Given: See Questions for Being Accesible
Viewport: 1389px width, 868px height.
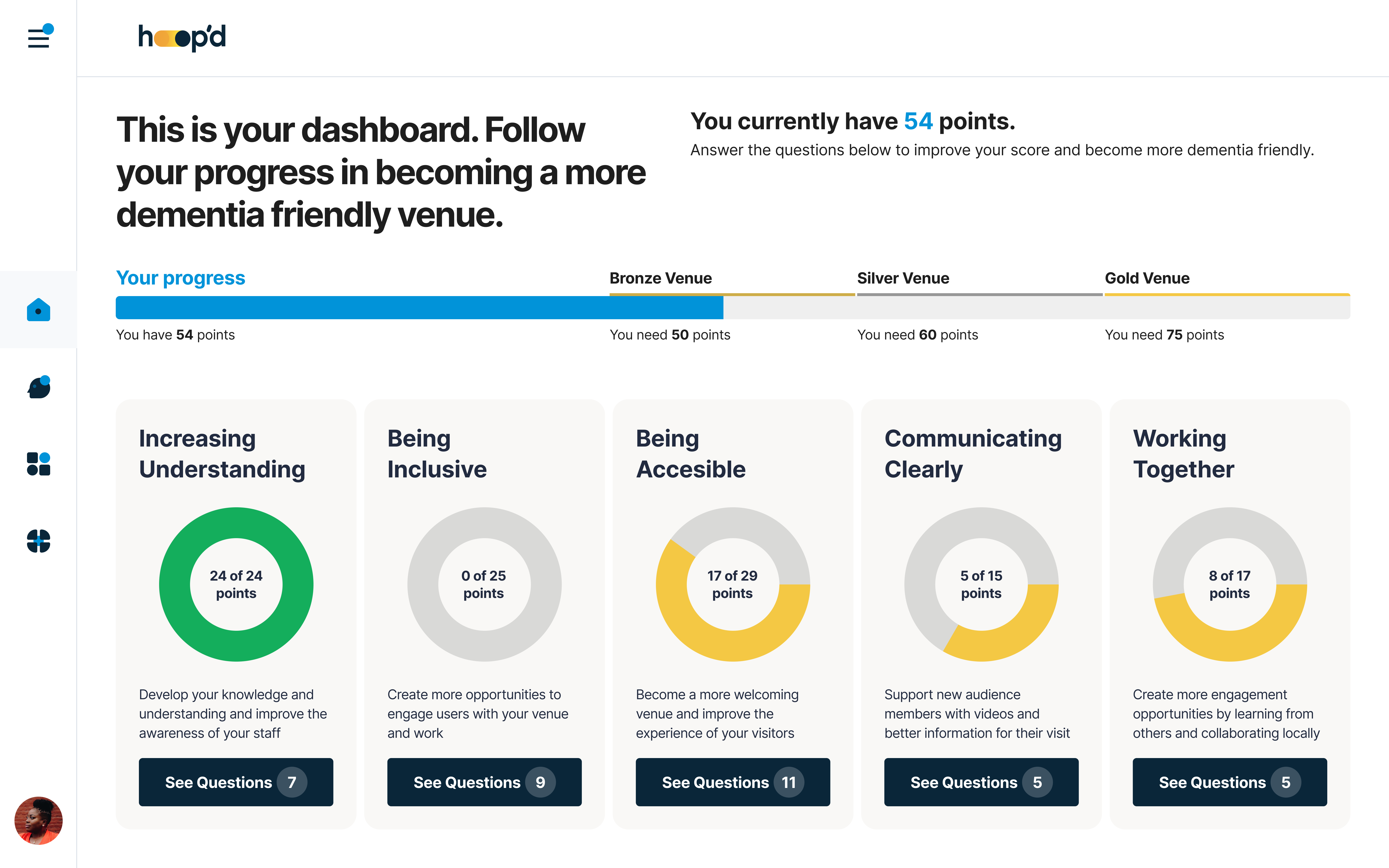Looking at the screenshot, I should [x=733, y=782].
